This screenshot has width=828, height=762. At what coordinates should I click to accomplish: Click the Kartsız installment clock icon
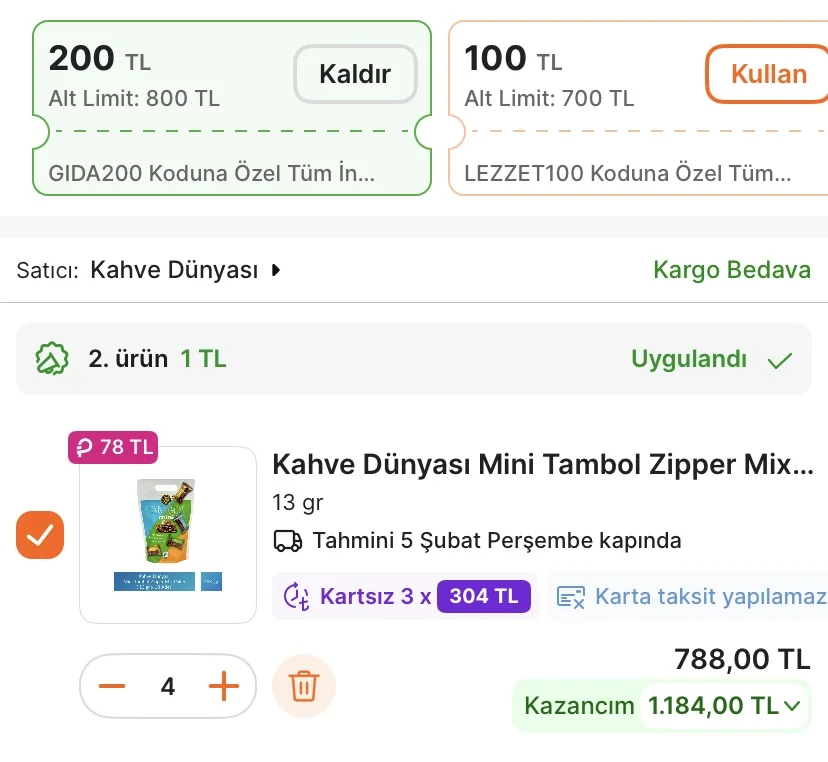pyautogui.click(x=297, y=597)
